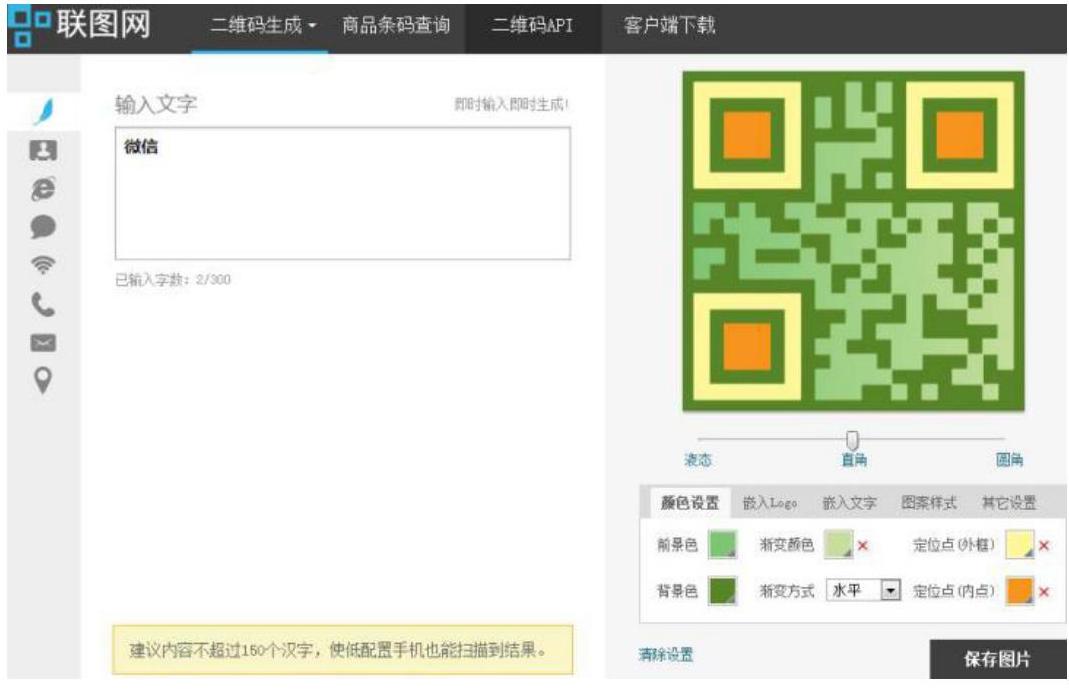1069x697 pixels.
Task: Select the text feather icon in sidebar
Action: [44, 111]
